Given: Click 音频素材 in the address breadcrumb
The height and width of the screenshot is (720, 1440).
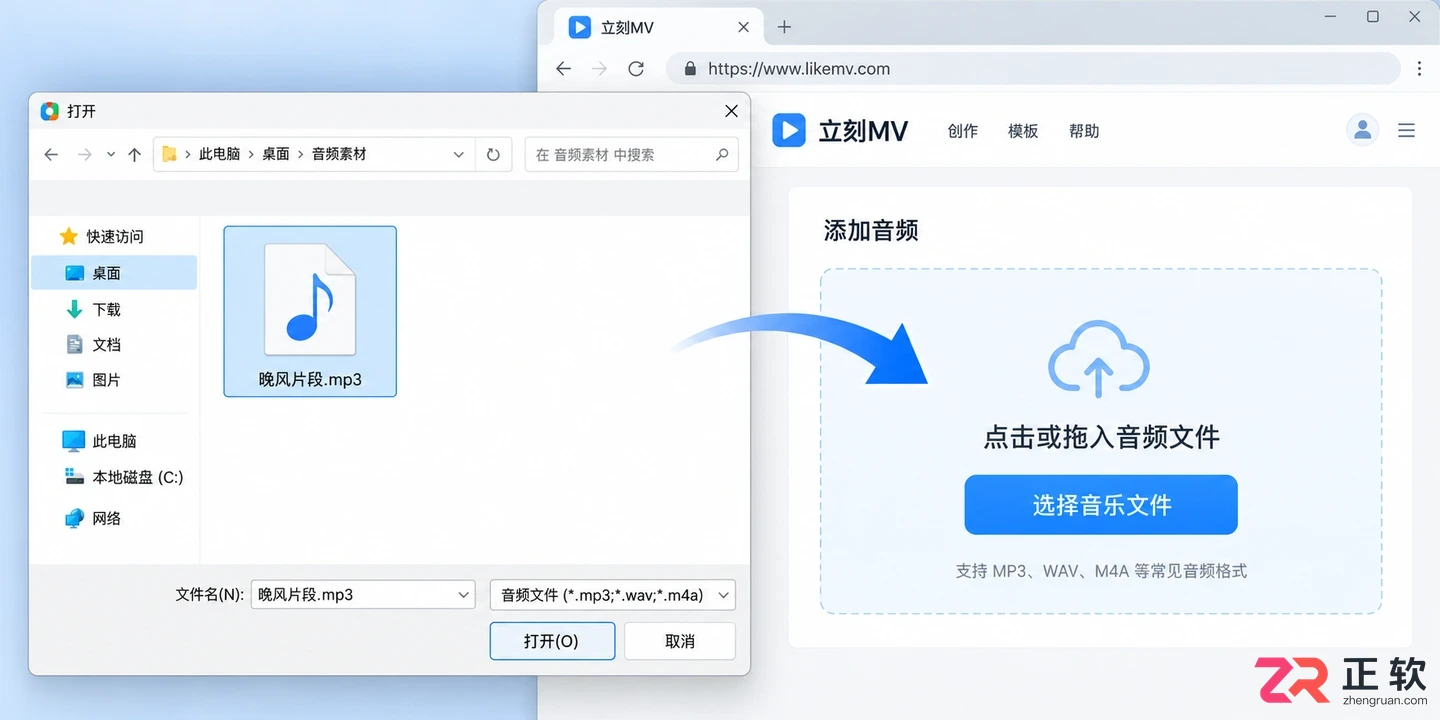Looking at the screenshot, I should coord(339,154).
